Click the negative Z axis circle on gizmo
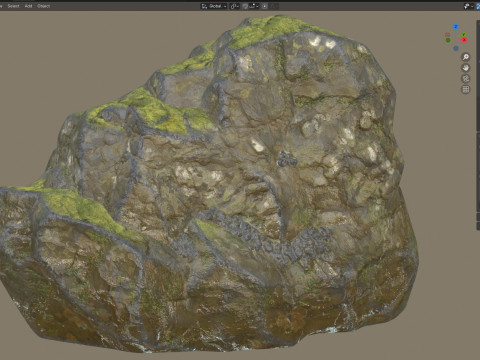Screen dimensions: 480x360 (456, 48)
